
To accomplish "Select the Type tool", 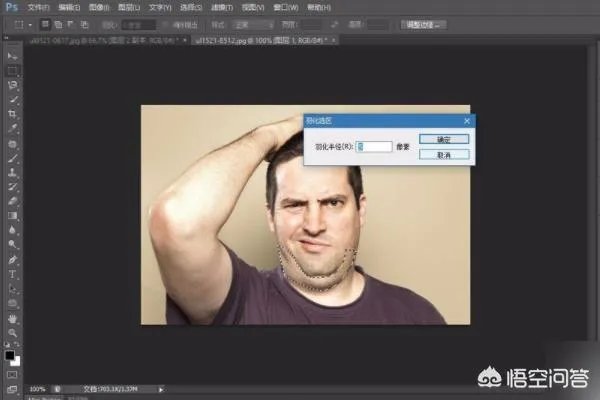I will tap(13, 273).
